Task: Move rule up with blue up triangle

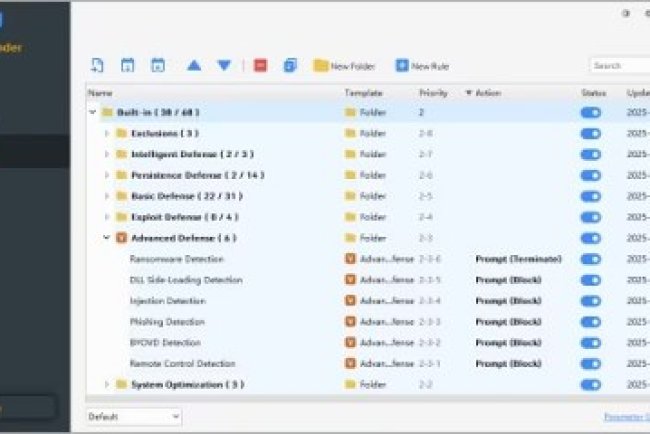Action: pyautogui.click(x=194, y=65)
